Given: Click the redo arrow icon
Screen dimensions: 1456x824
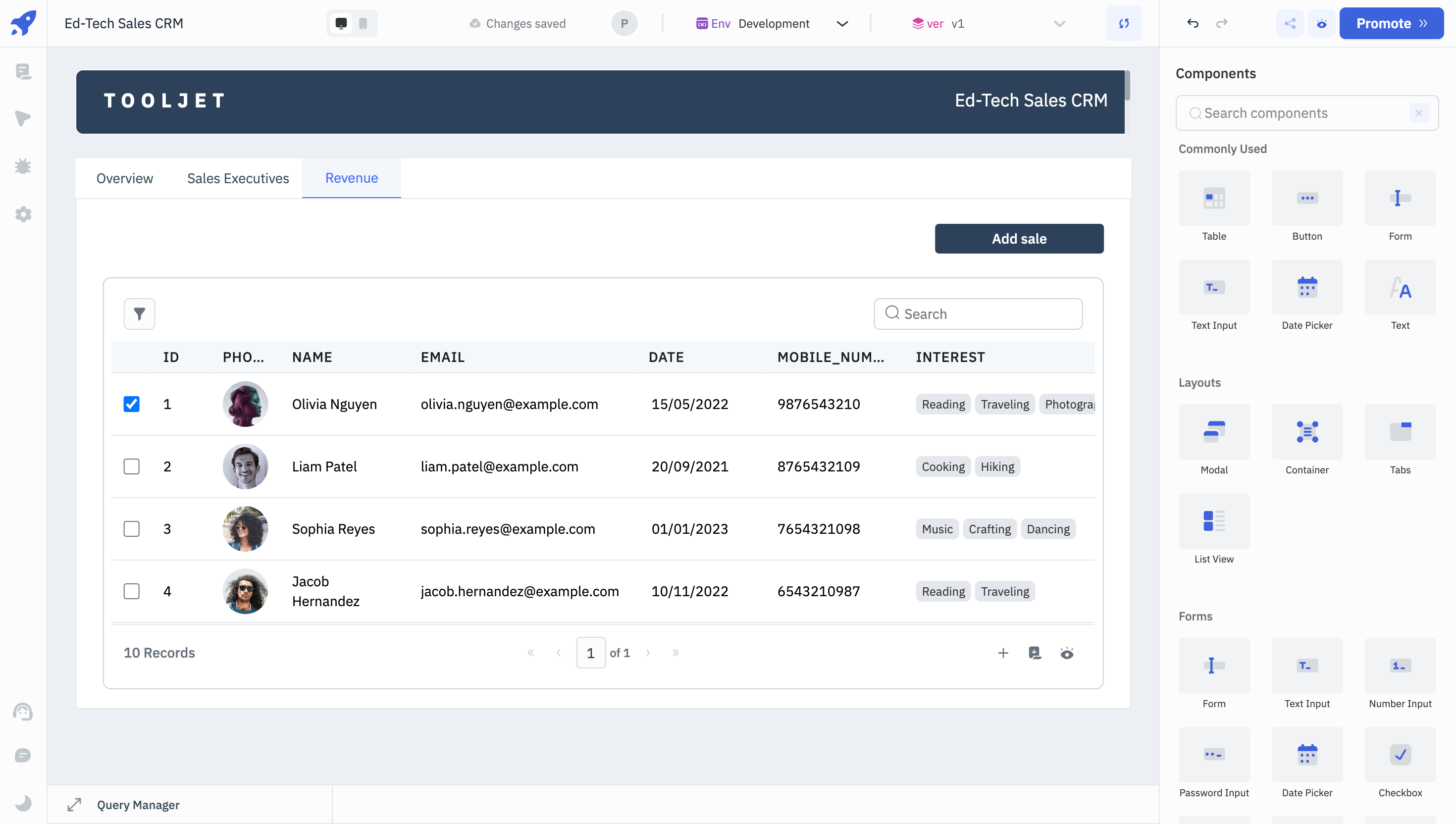Looking at the screenshot, I should click(x=1222, y=23).
